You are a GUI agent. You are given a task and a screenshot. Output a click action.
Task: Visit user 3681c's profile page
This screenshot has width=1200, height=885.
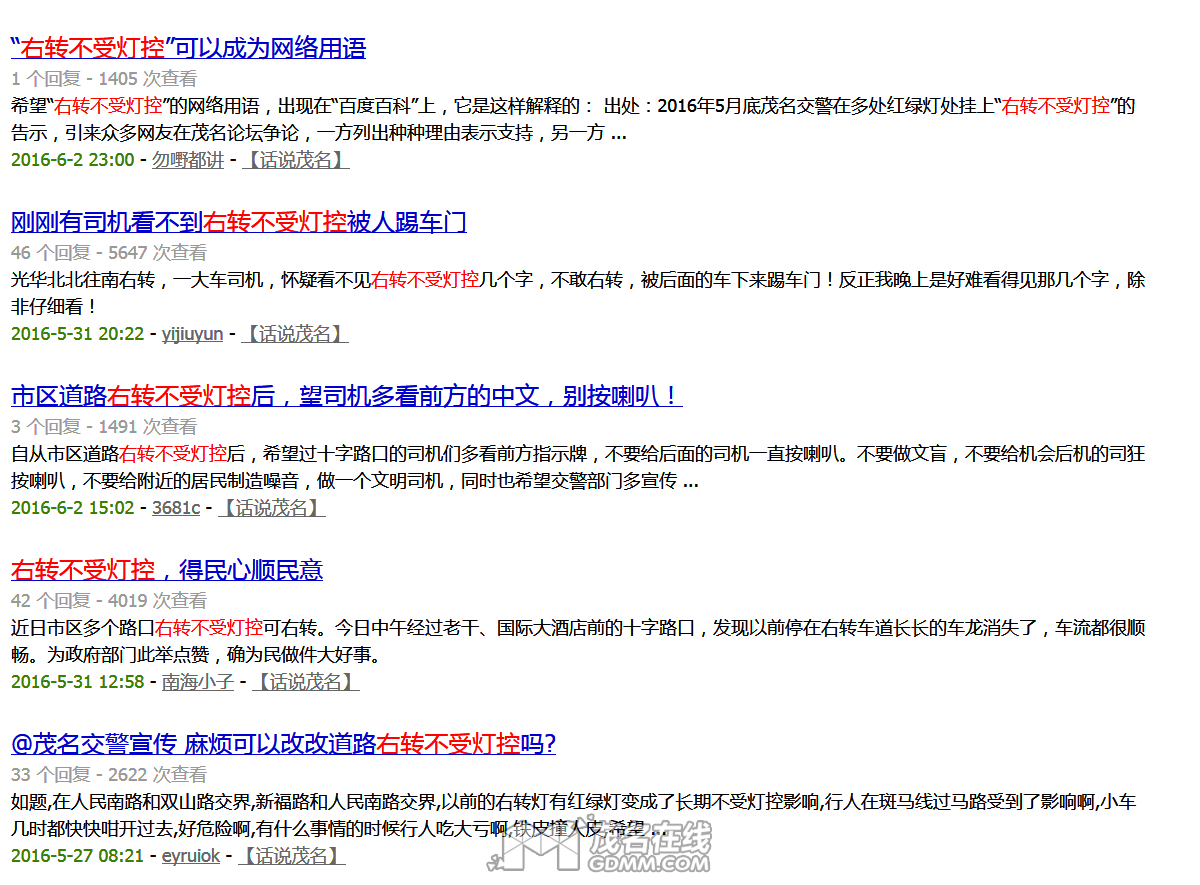coord(176,507)
